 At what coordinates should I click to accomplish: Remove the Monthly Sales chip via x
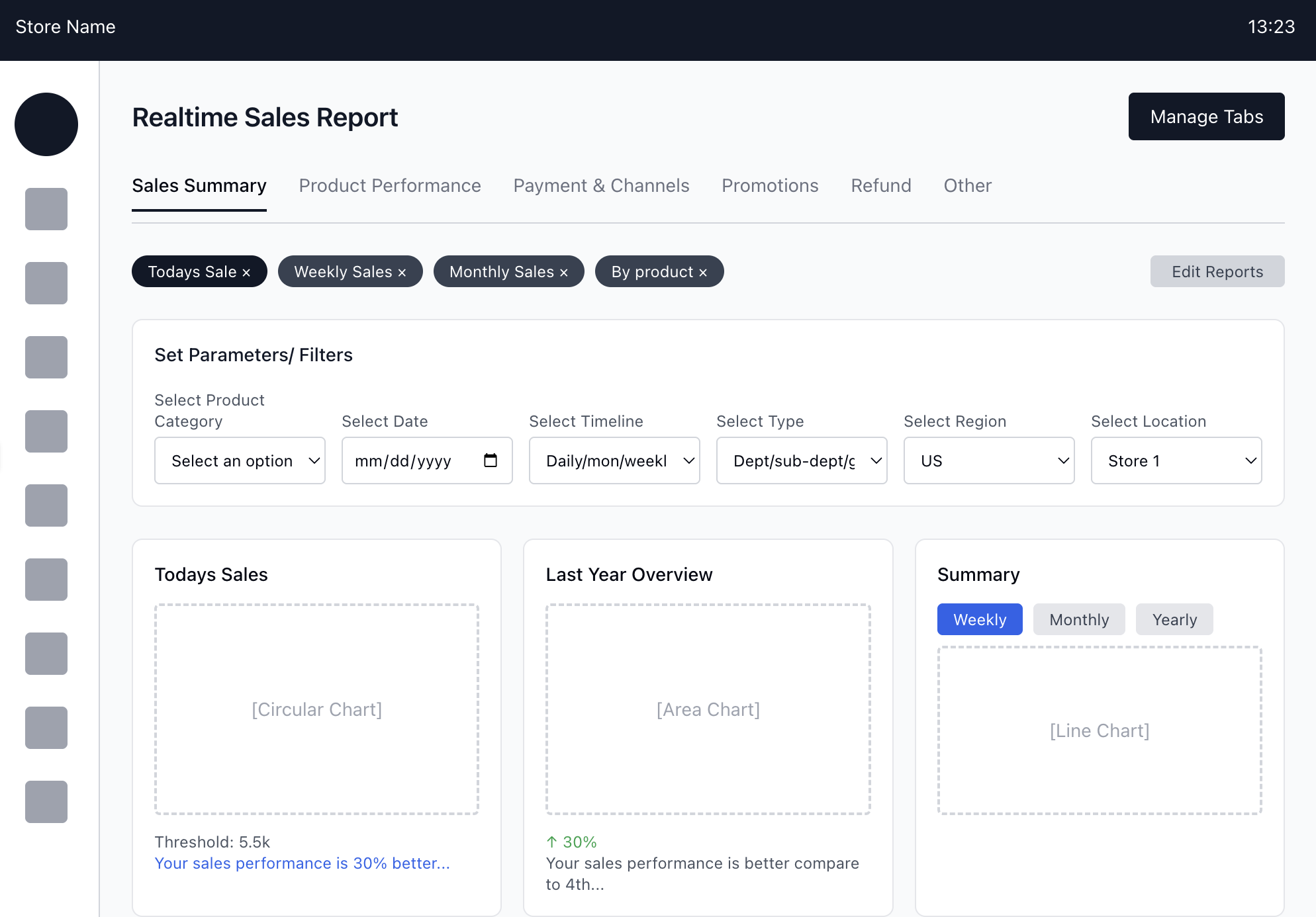pos(564,273)
